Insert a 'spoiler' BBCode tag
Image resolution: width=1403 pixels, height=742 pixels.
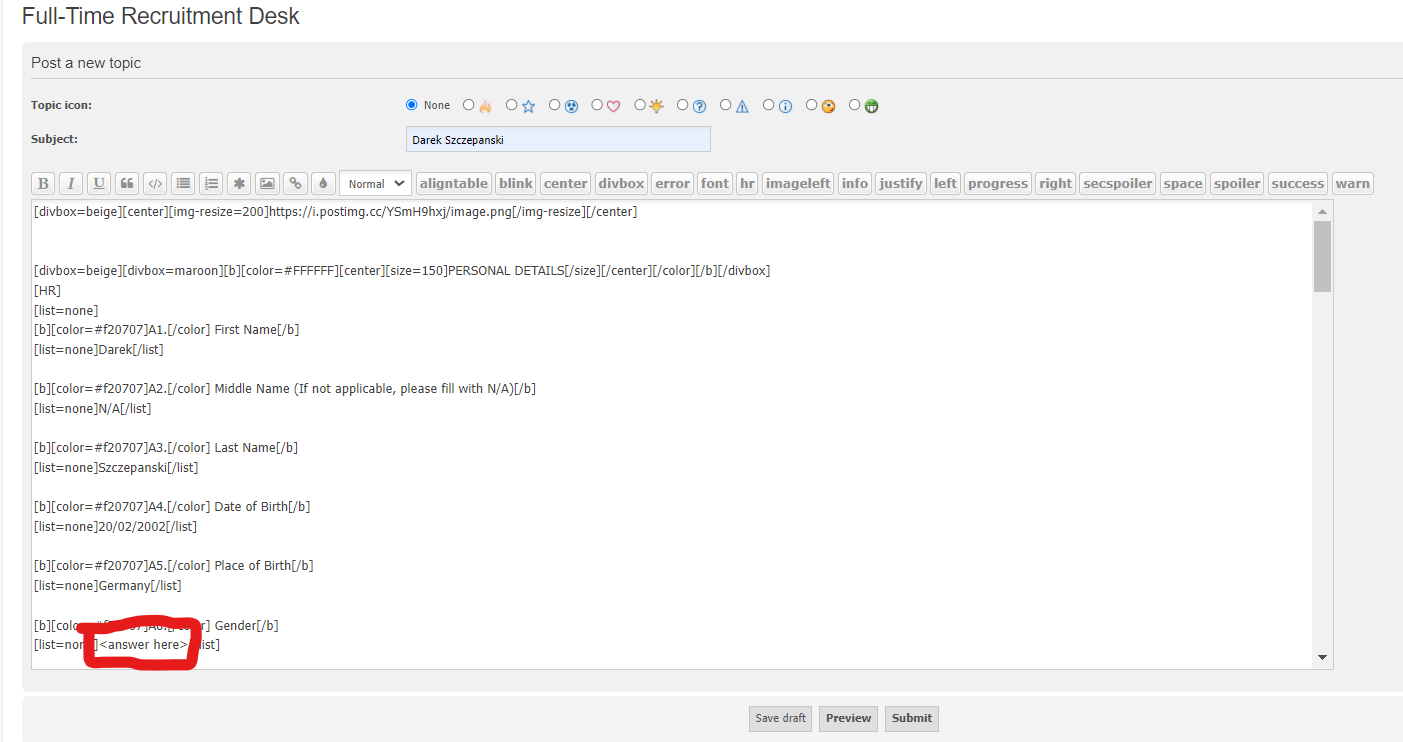point(1237,184)
